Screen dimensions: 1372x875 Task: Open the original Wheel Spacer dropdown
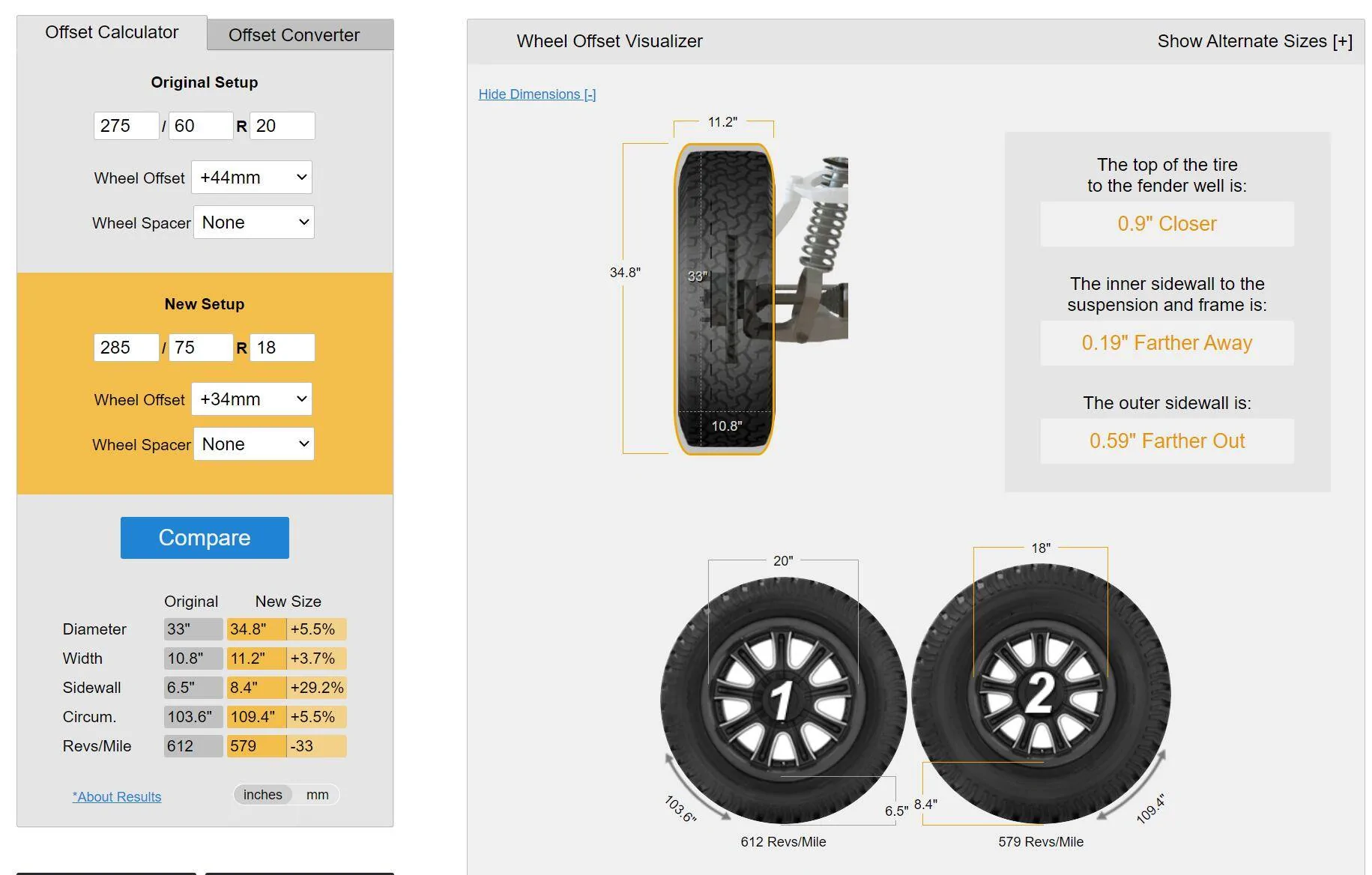[x=253, y=222]
